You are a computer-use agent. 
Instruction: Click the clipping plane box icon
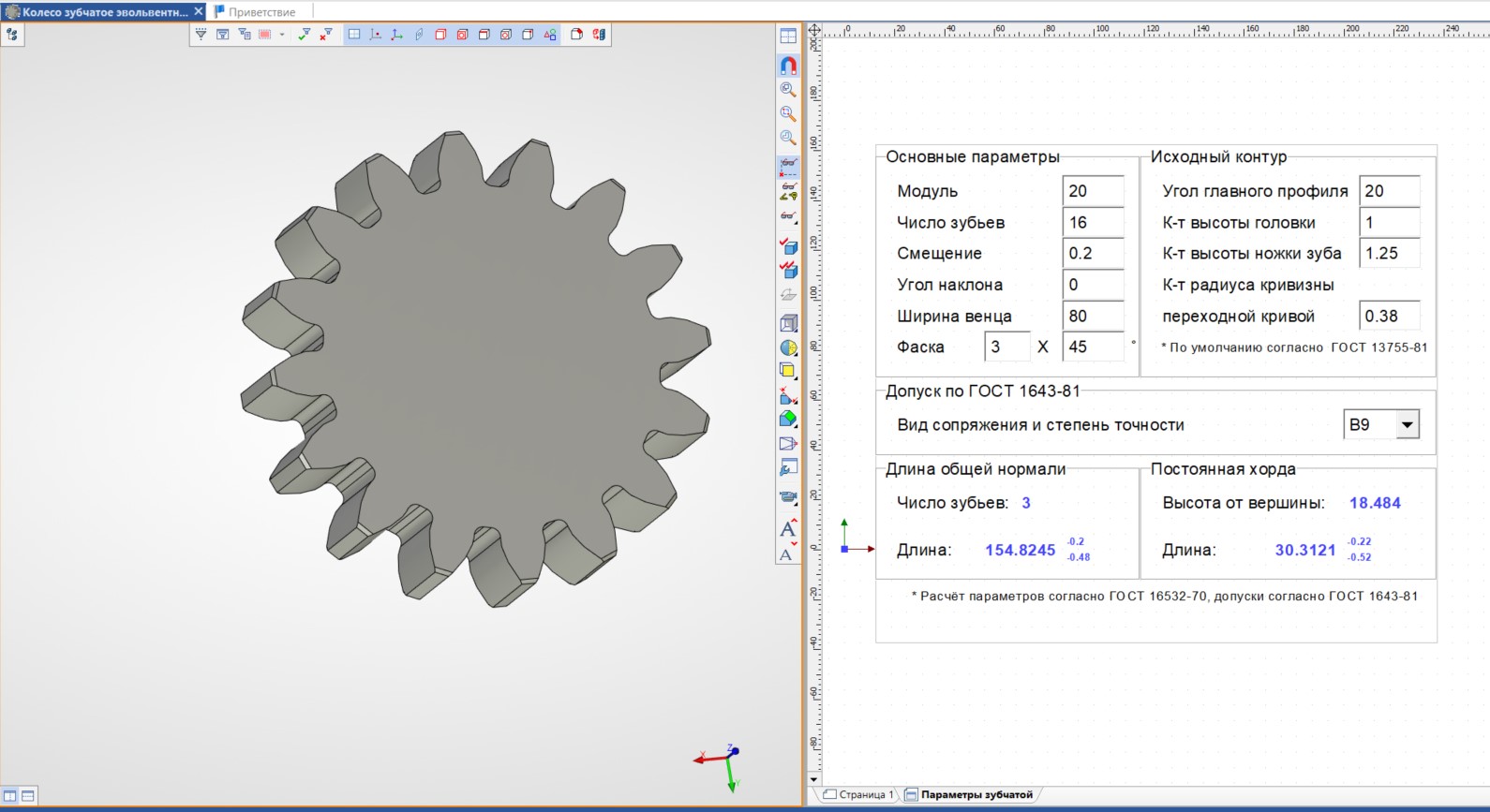point(788,443)
